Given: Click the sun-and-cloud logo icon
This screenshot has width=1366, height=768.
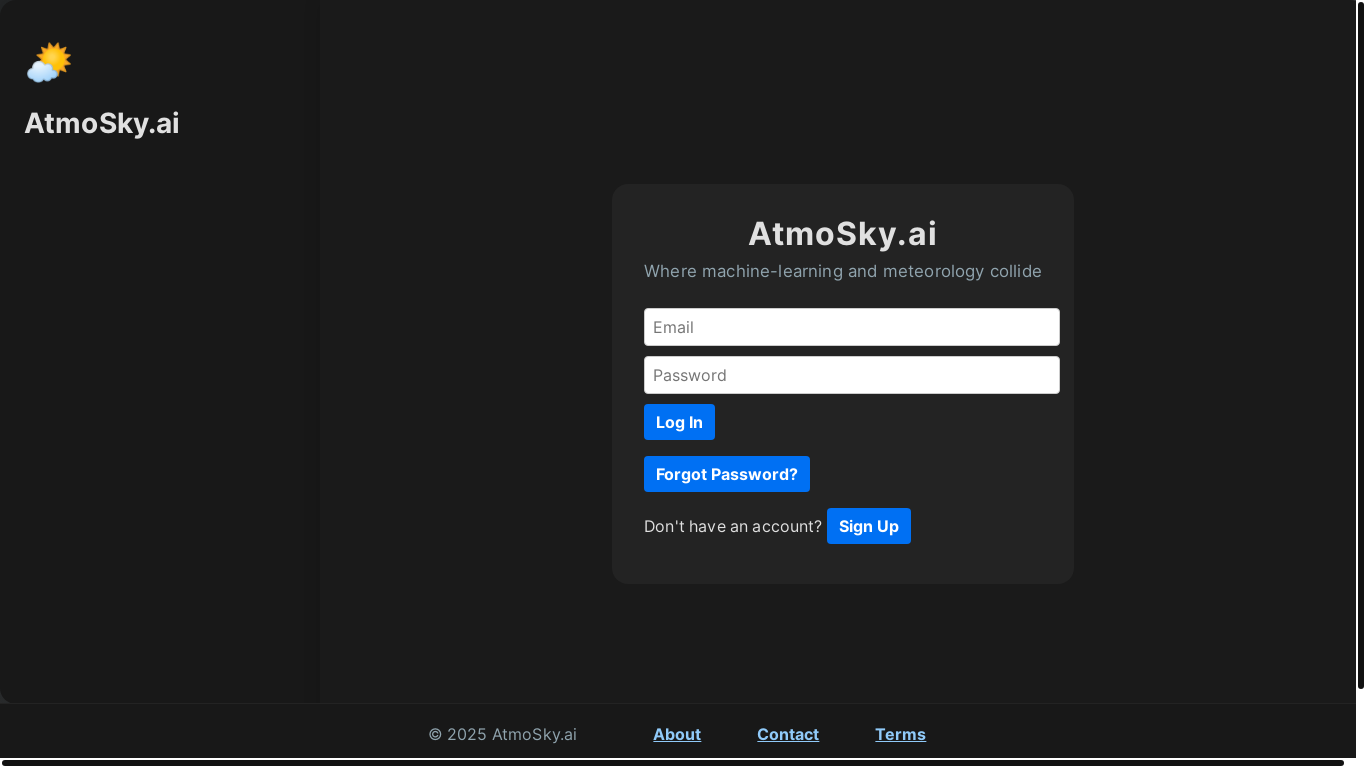Looking at the screenshot, I should [48, 63].
